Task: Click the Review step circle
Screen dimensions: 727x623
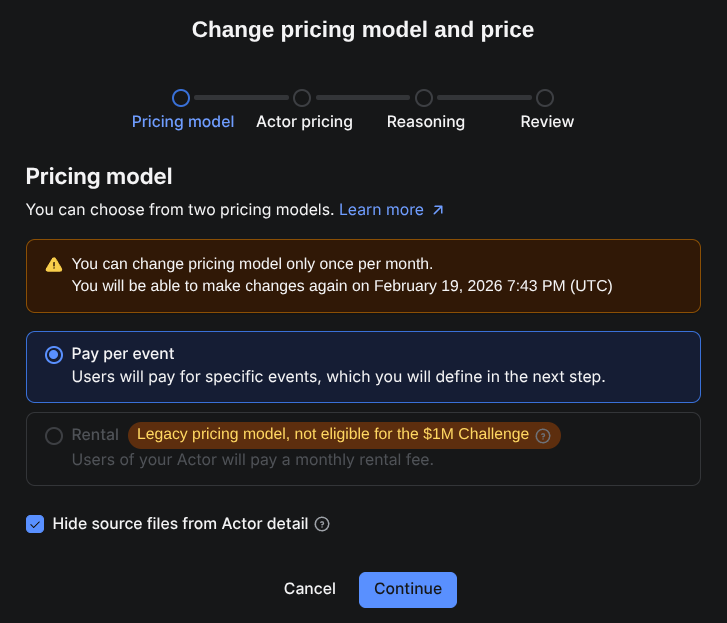Action: tap(545, 98)
